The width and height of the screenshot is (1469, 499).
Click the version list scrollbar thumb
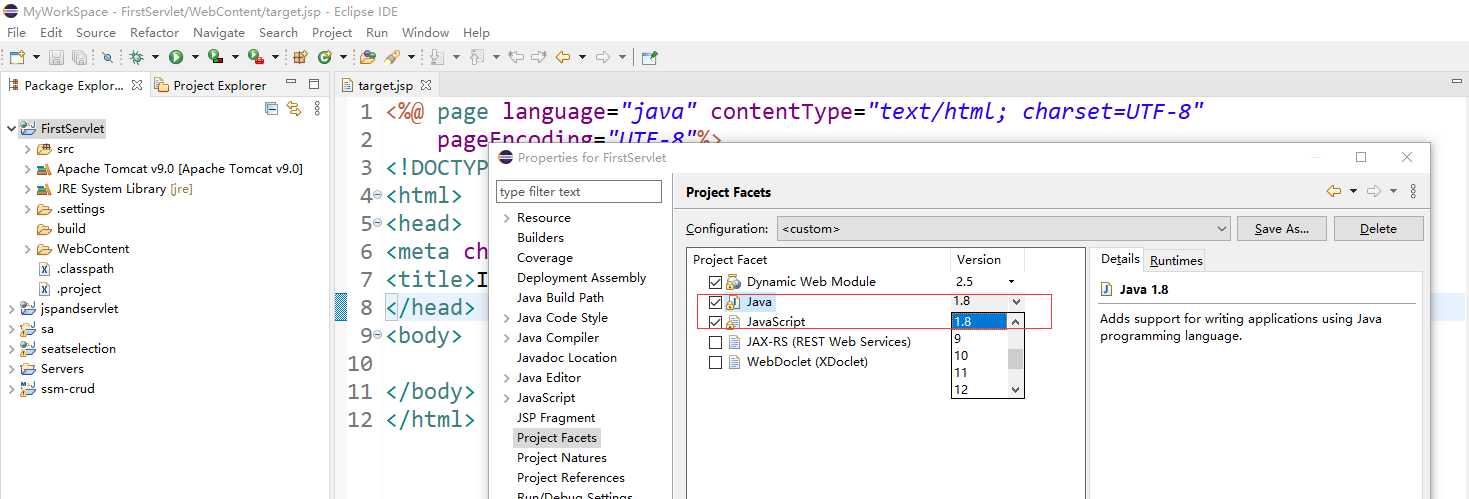pyautogui.click(x=1016, y=359)
